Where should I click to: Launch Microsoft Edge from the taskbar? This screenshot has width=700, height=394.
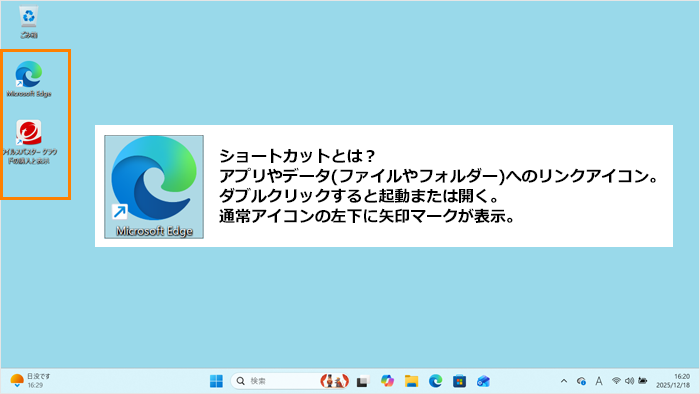tap(435, 381)
